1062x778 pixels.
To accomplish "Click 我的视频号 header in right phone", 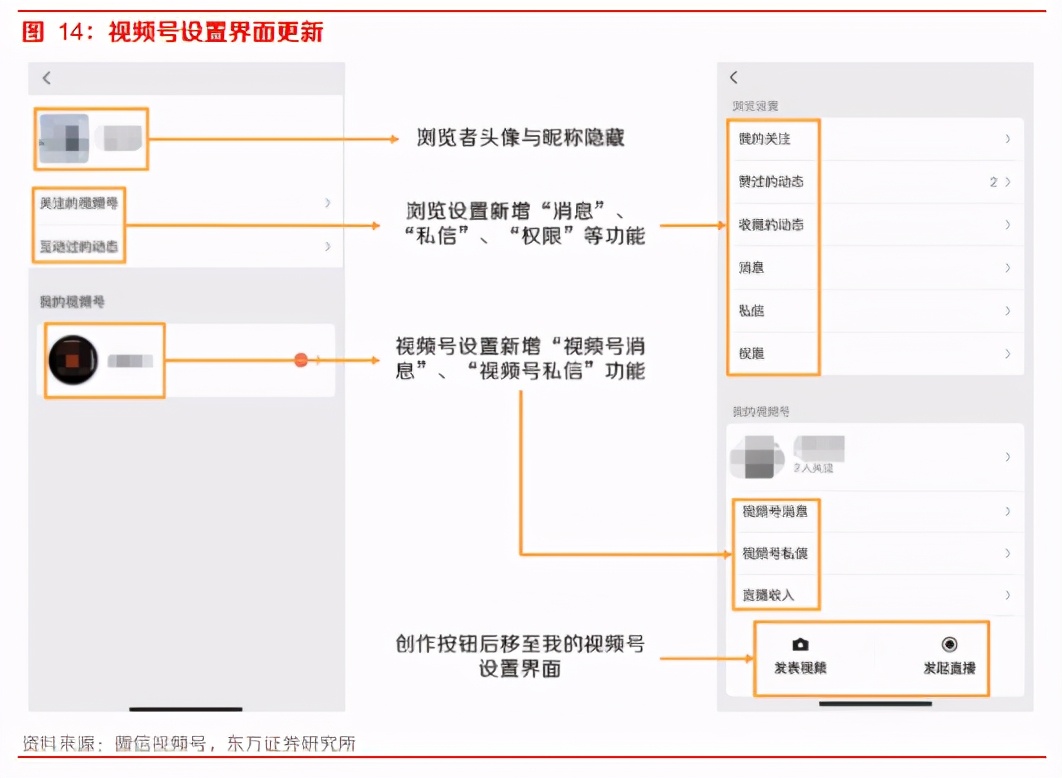I will click(x=761, y=412).
